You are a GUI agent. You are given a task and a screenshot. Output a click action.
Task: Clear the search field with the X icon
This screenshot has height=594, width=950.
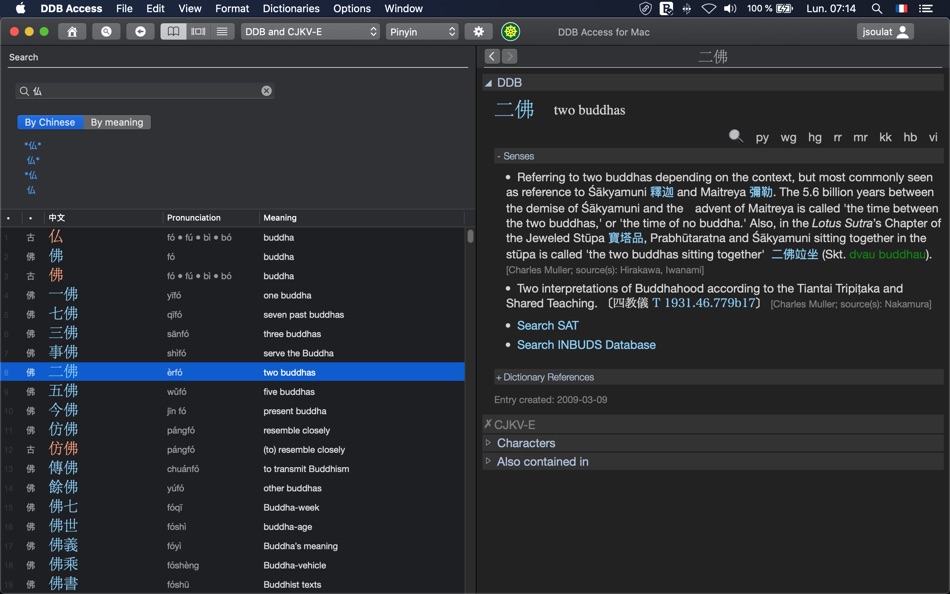tap(267, 90)
